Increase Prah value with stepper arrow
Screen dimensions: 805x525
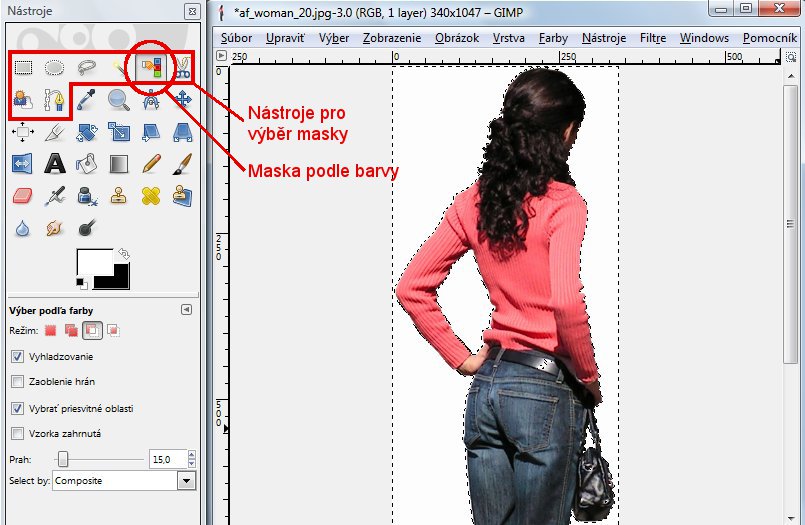pyautogui.click(x=191, y=455)
